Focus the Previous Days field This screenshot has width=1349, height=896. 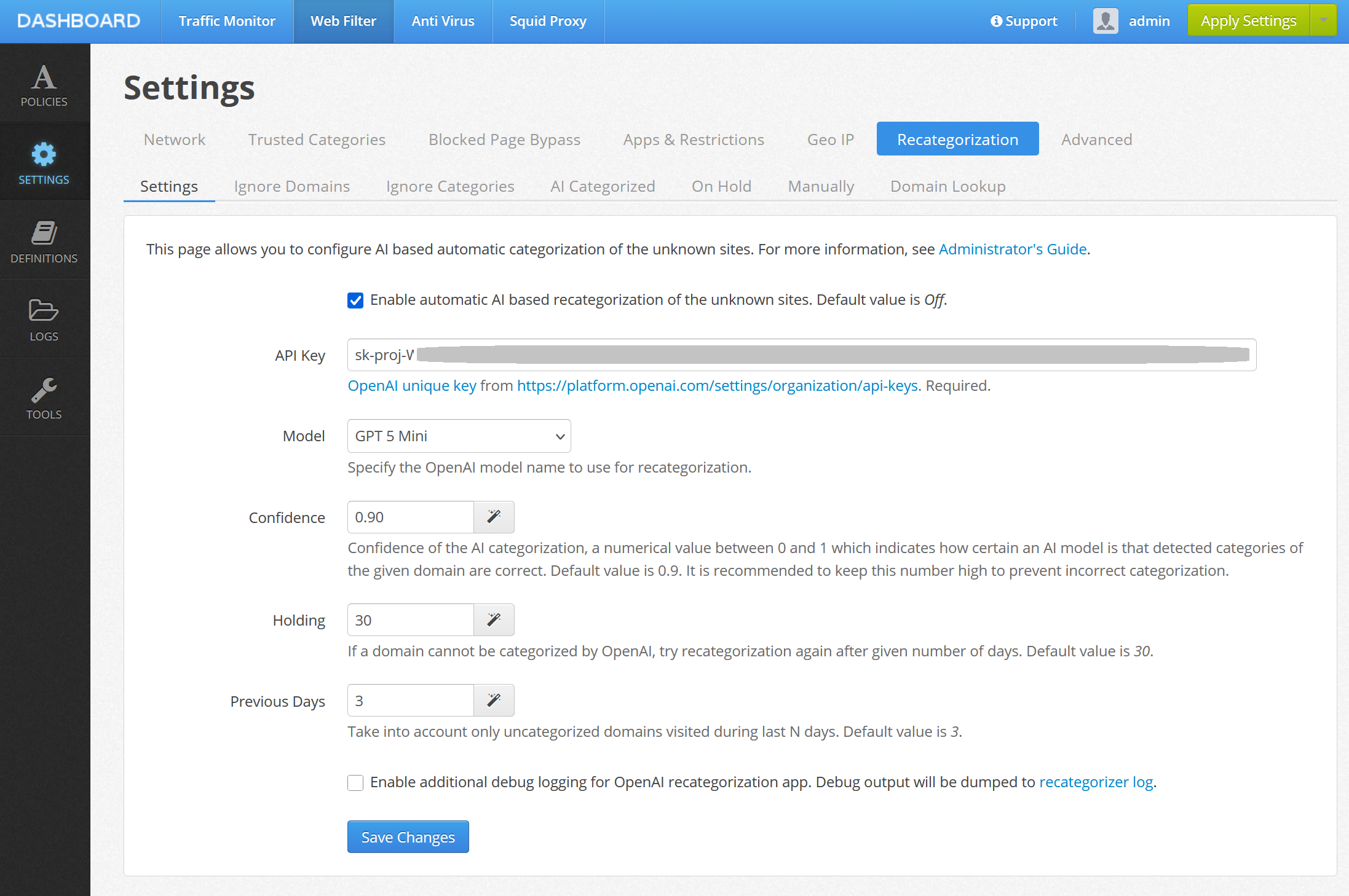(x=410, y=700)
